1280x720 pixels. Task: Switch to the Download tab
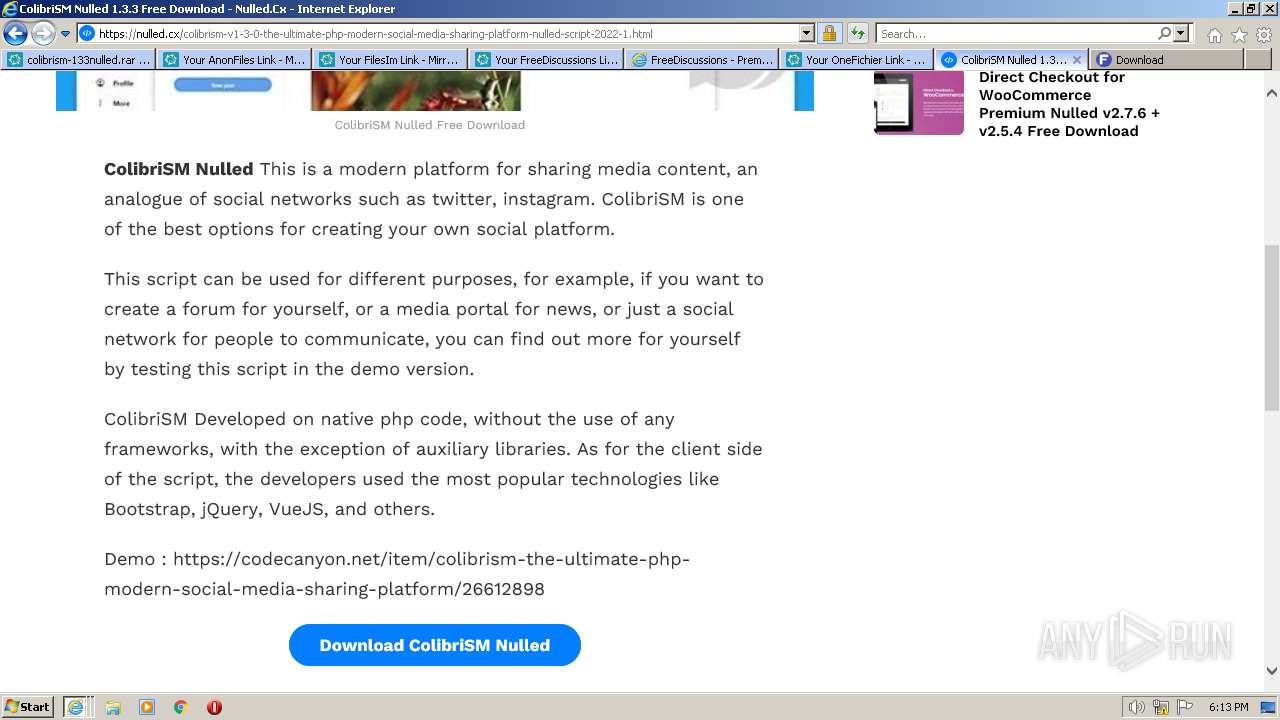click(1167, 59)
